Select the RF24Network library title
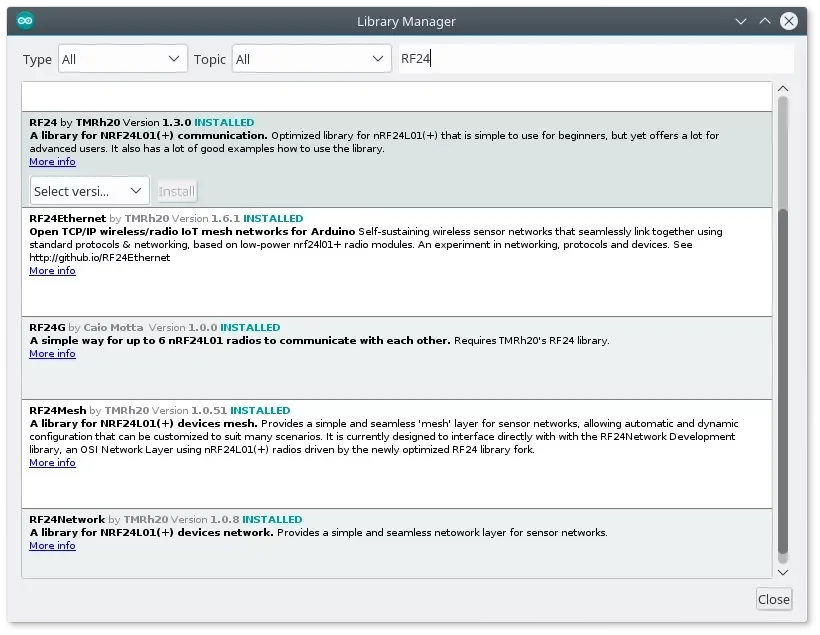The image size is (820, 635). point(67,519)
